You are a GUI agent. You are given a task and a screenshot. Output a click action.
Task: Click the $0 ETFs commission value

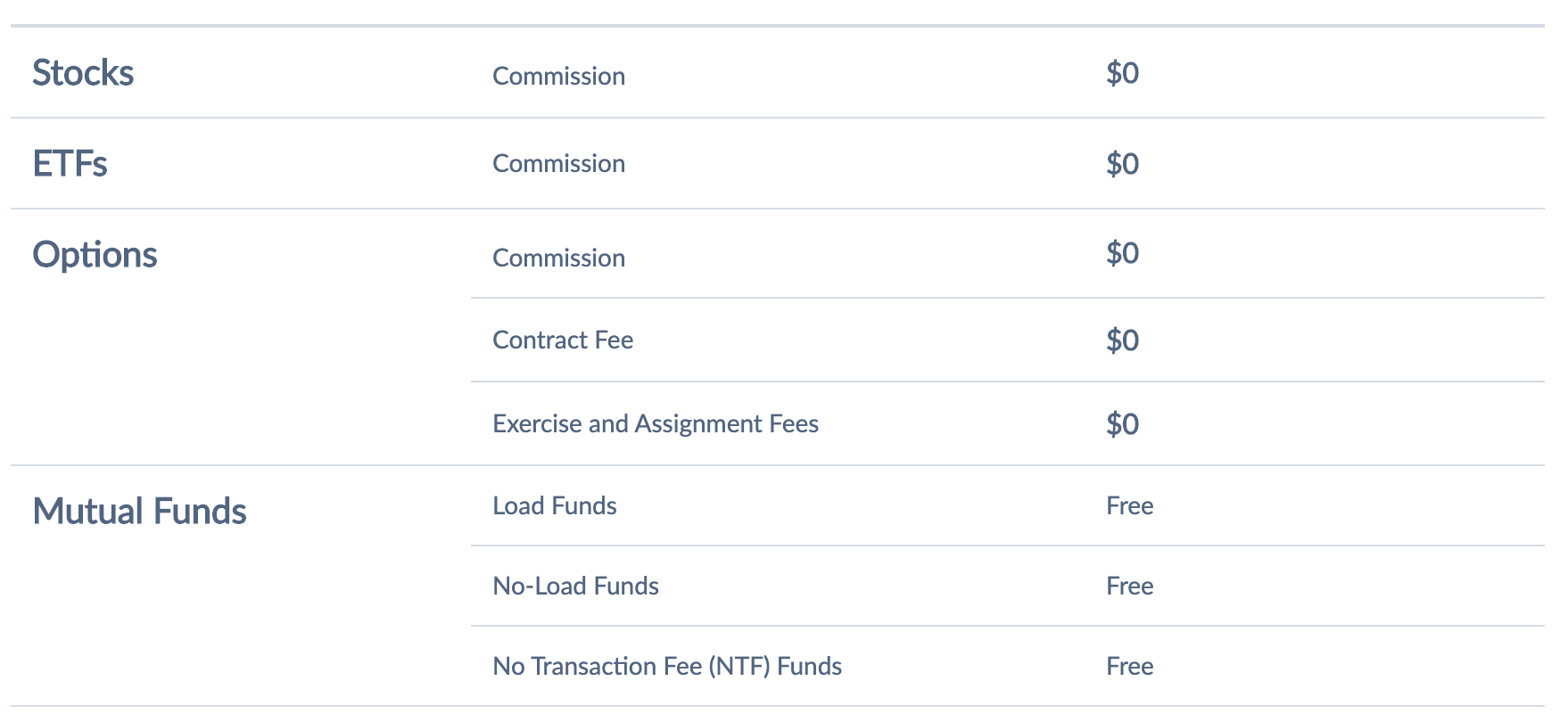[1122, 164]
